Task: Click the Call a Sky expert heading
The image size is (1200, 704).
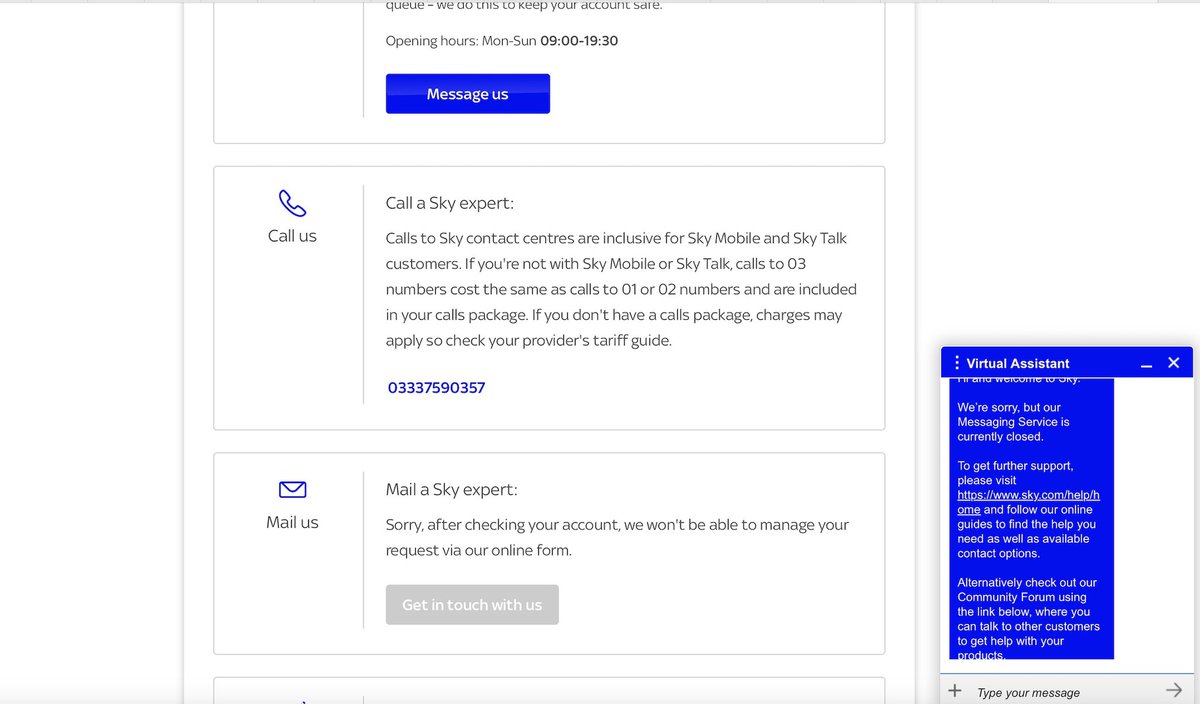Action: tap(450, 203)
